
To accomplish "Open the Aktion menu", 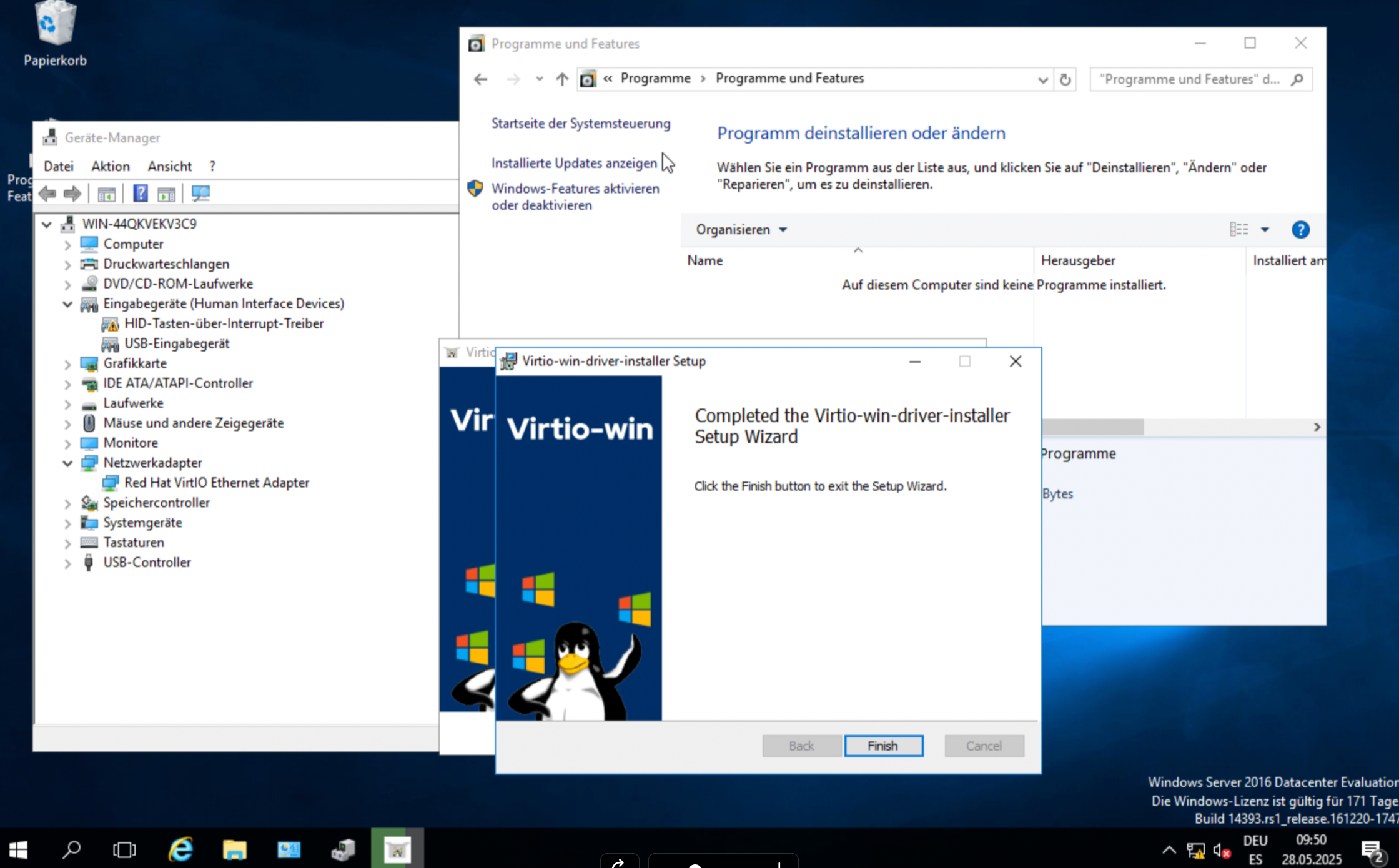I will (x=110, y=166).
